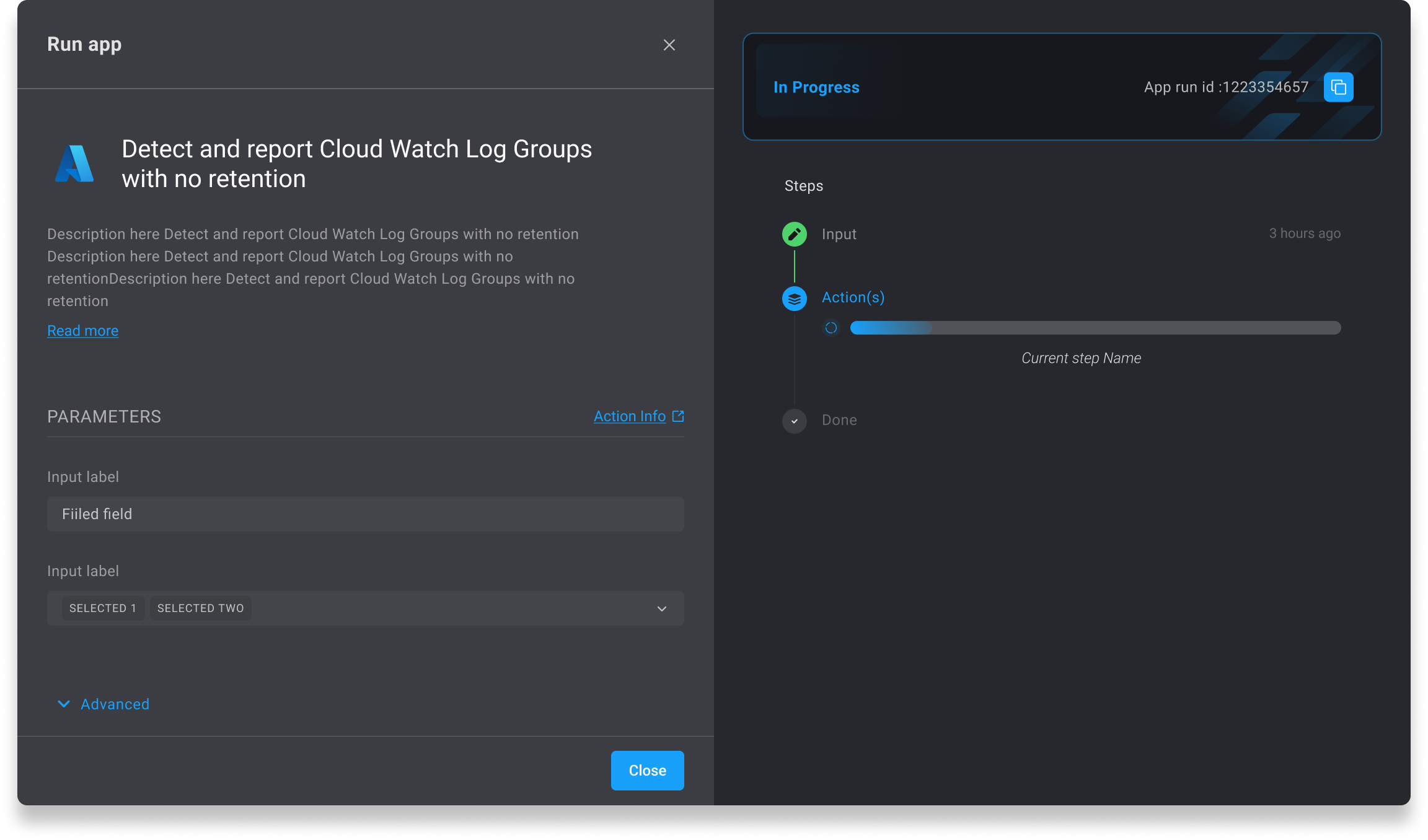Open the Action Info link
The height and width of the screenshot is (840, 1428).
click(630, 416)
